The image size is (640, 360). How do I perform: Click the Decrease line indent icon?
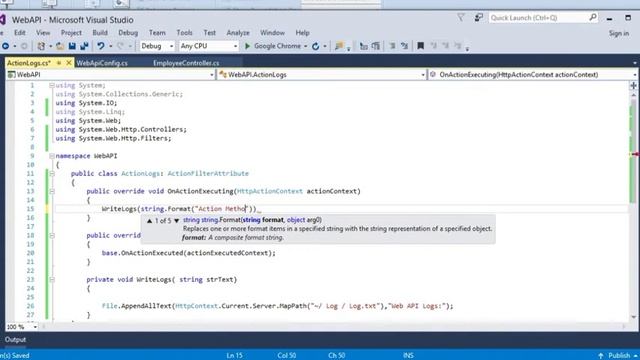coord(363,46)
